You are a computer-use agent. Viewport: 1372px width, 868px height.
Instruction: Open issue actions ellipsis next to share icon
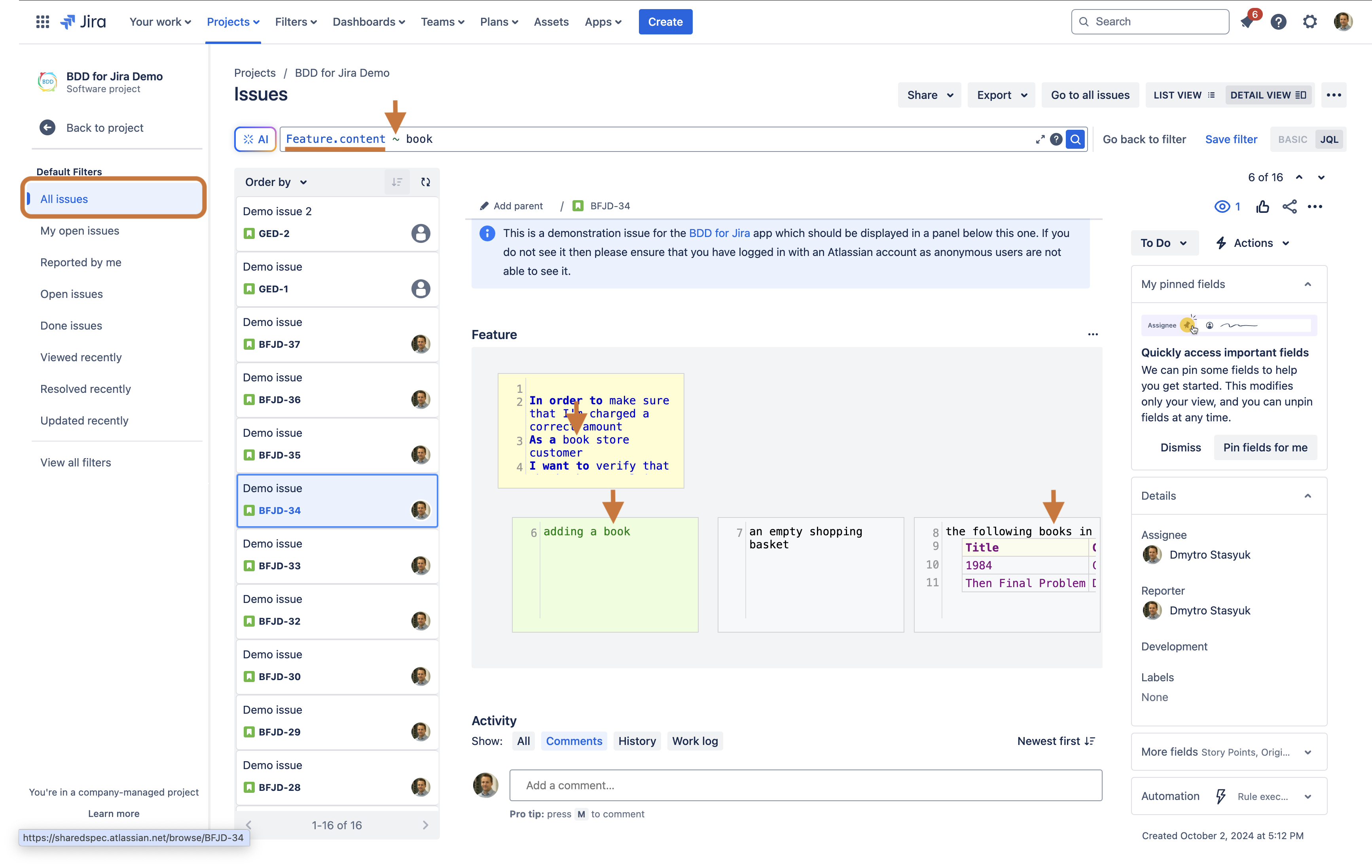pyautogui.click(x=1315, y=206)
